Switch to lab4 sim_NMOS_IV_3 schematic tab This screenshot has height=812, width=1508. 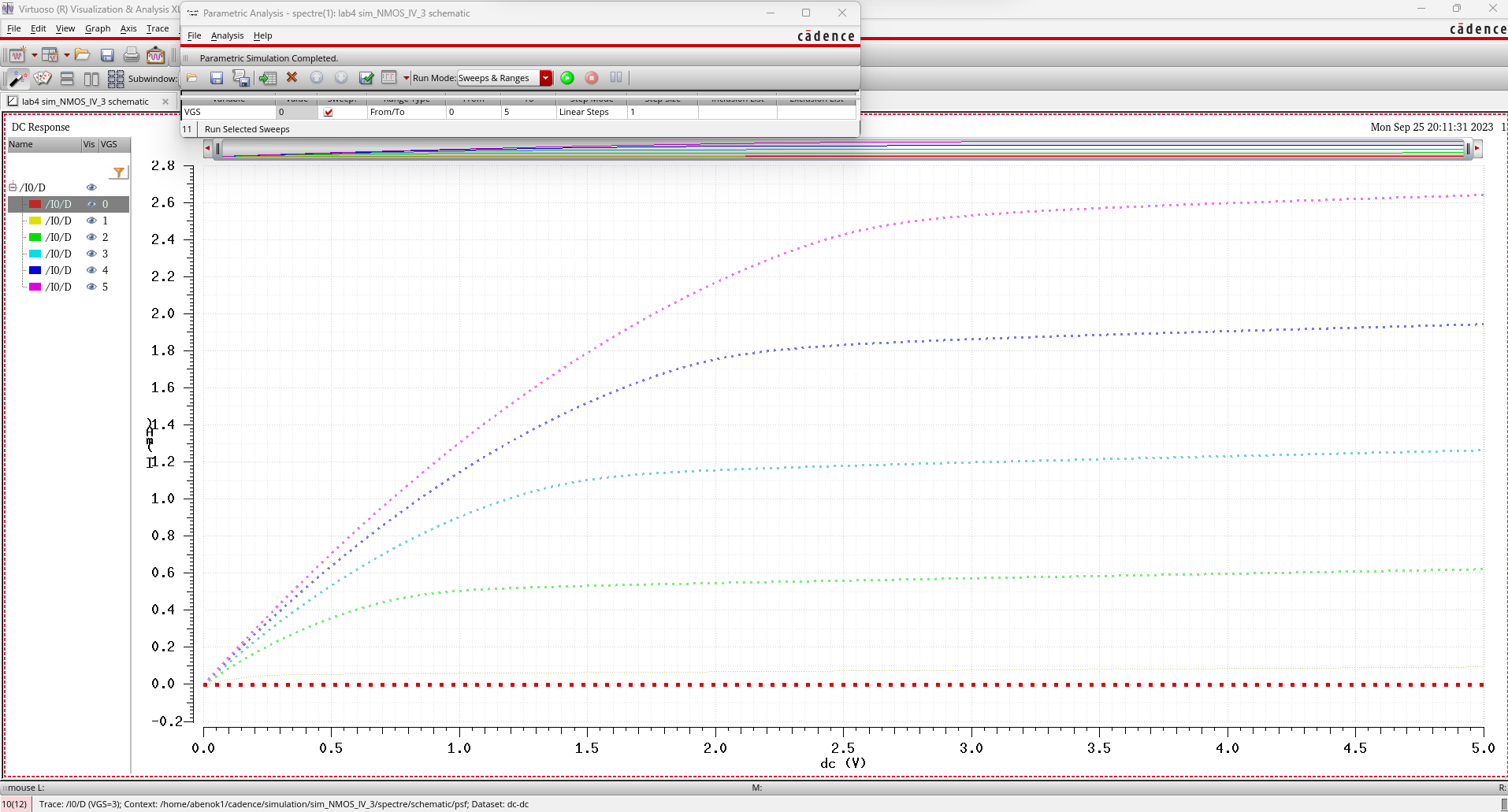coord(85,102)
